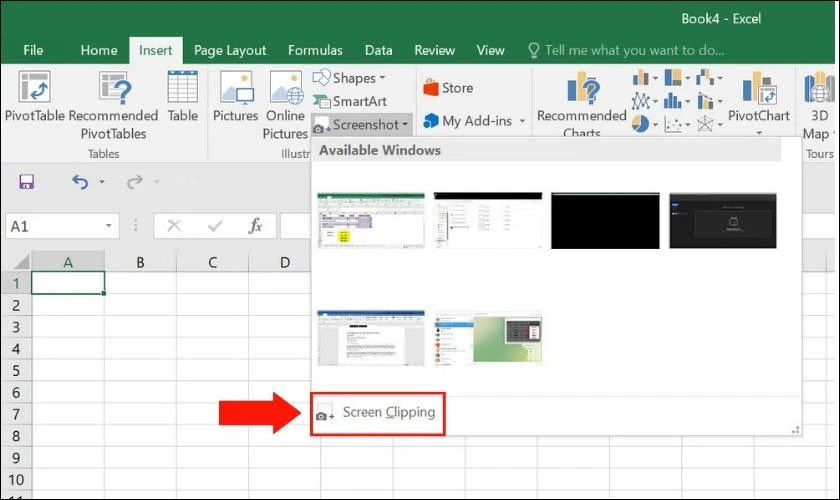Select the dark dialog window thumbnail
Screen dimensions: 840x500
pyautogui.click(x=723, y=220)
